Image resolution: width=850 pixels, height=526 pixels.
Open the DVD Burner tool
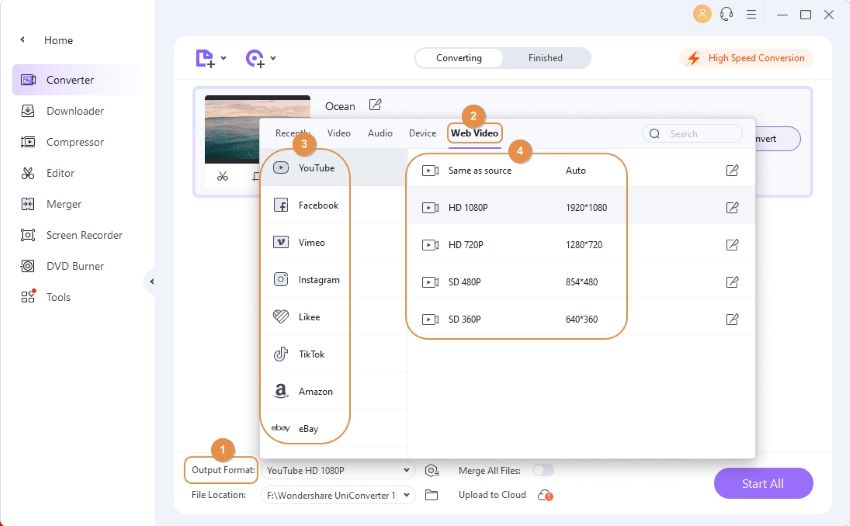[62, 266]
